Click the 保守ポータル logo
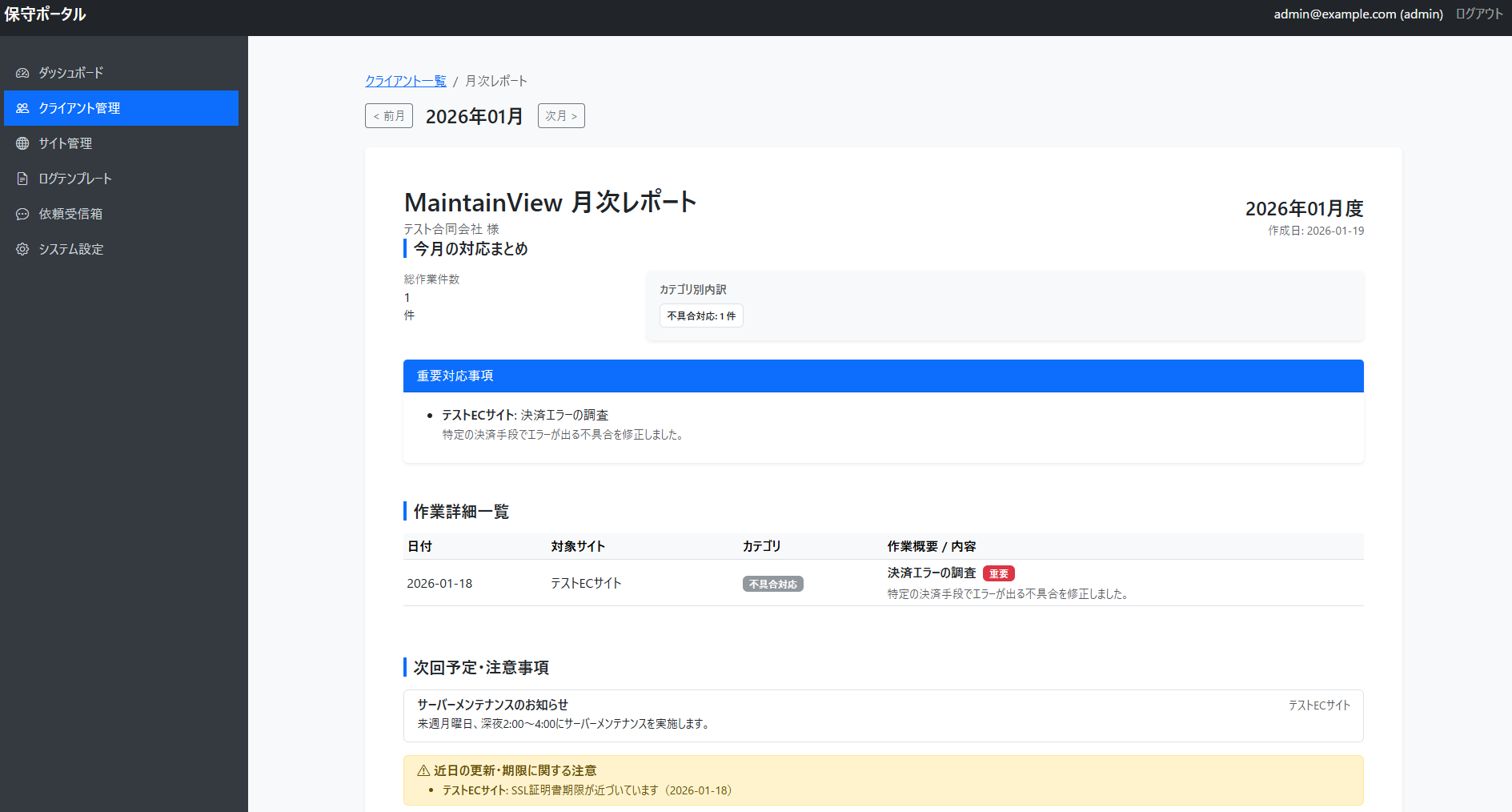1512x812 pixels. pyautogui.click(x=46, y=14)
